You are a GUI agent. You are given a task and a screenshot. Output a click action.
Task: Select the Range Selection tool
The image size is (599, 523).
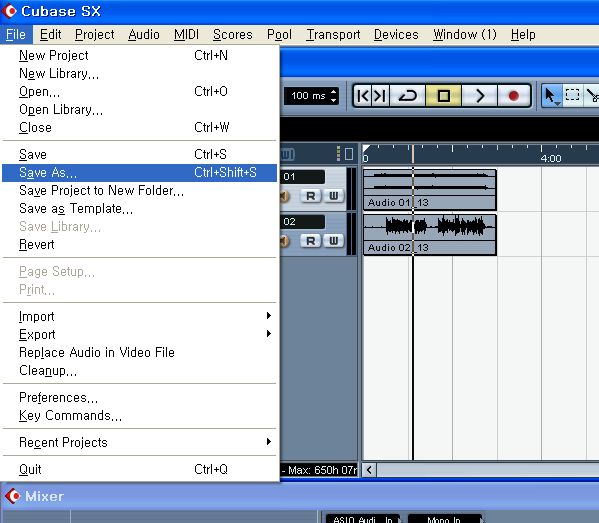pos(572,95)
